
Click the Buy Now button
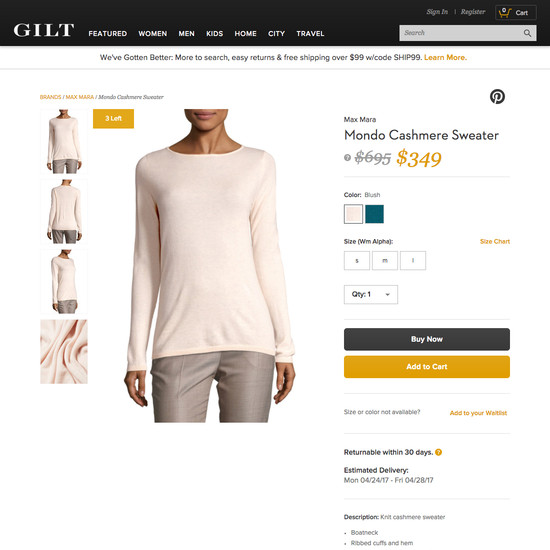(427, 339)
